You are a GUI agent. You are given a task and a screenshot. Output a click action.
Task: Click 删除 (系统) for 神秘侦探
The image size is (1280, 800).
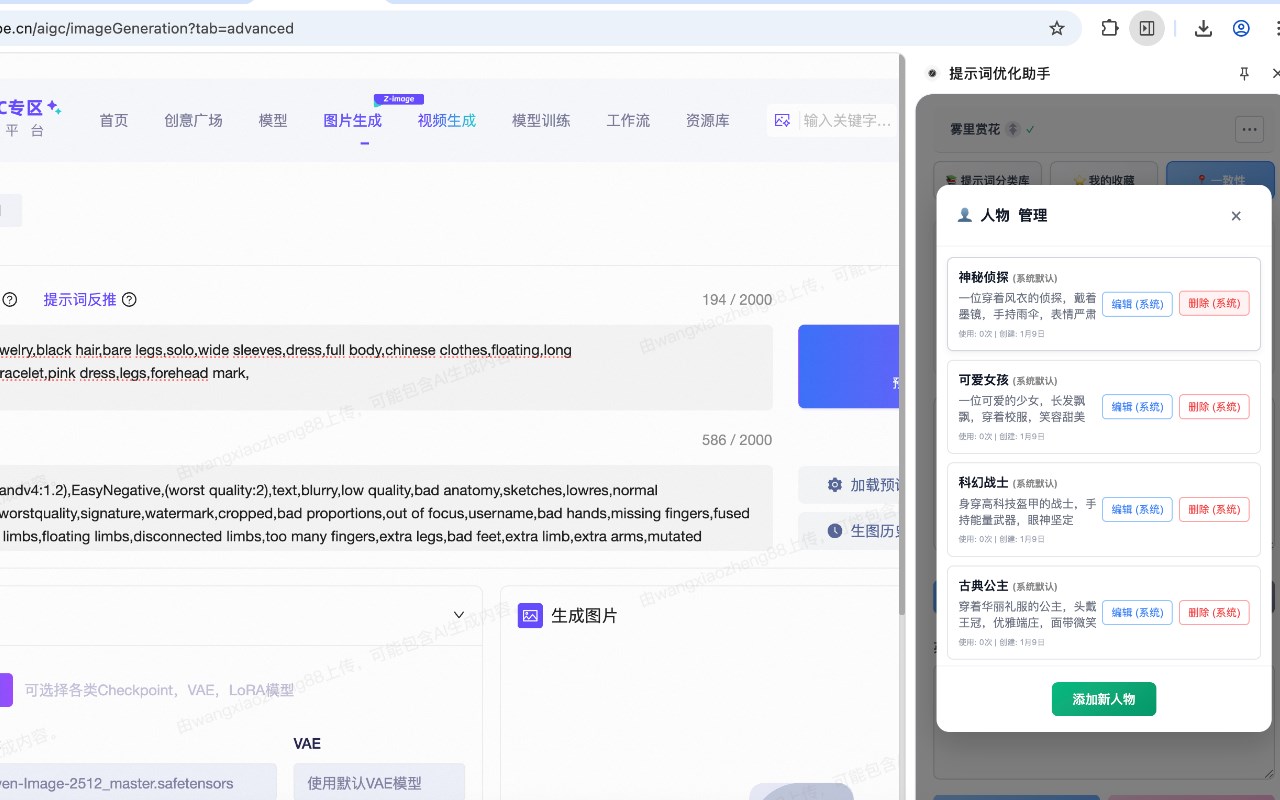pyautogui.click(x=1214, y=304)
